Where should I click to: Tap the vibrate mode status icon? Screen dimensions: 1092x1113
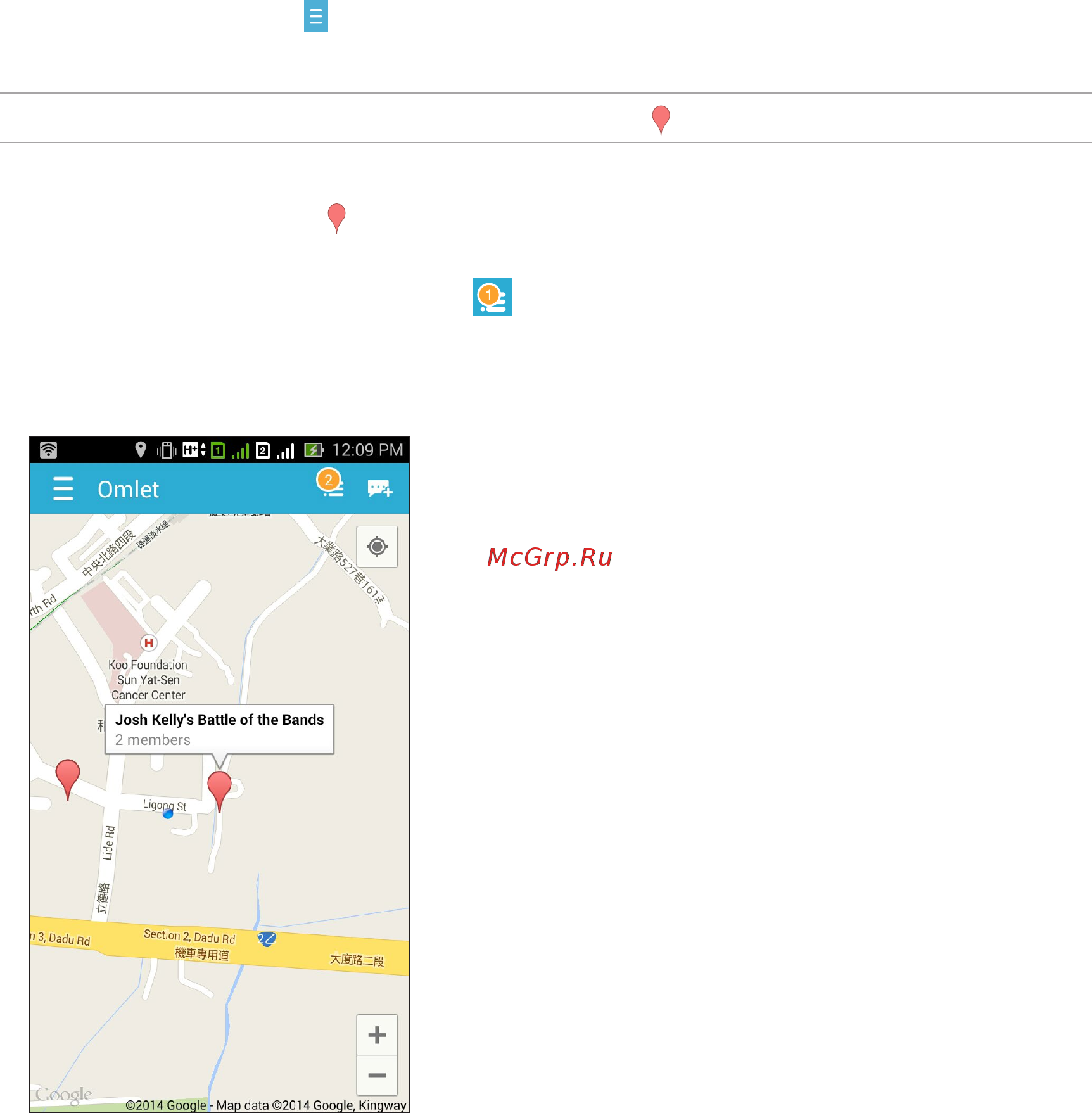[167, 450]
